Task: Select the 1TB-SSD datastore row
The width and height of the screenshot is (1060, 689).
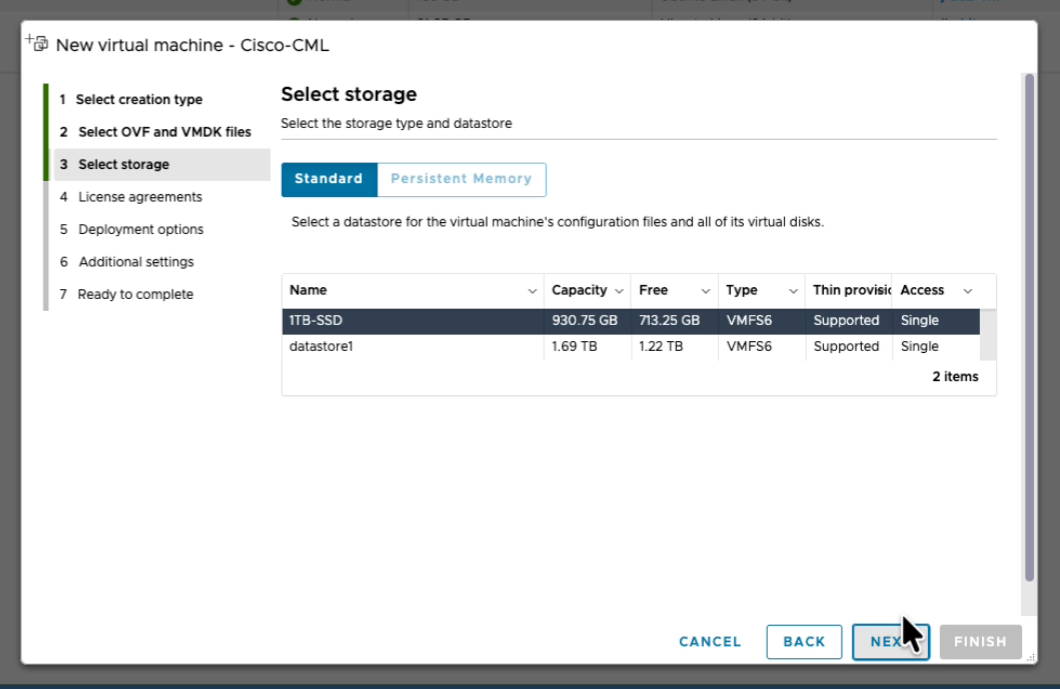Action: tap(631, 321)
